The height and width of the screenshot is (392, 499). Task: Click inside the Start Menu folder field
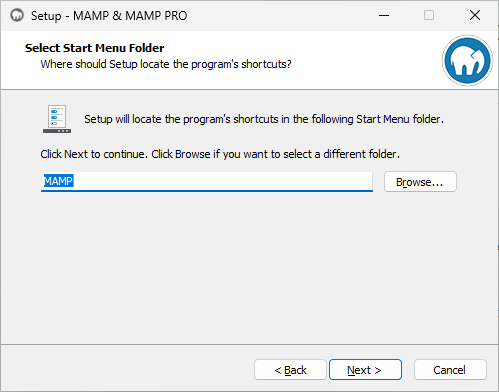tap(207, 182)
